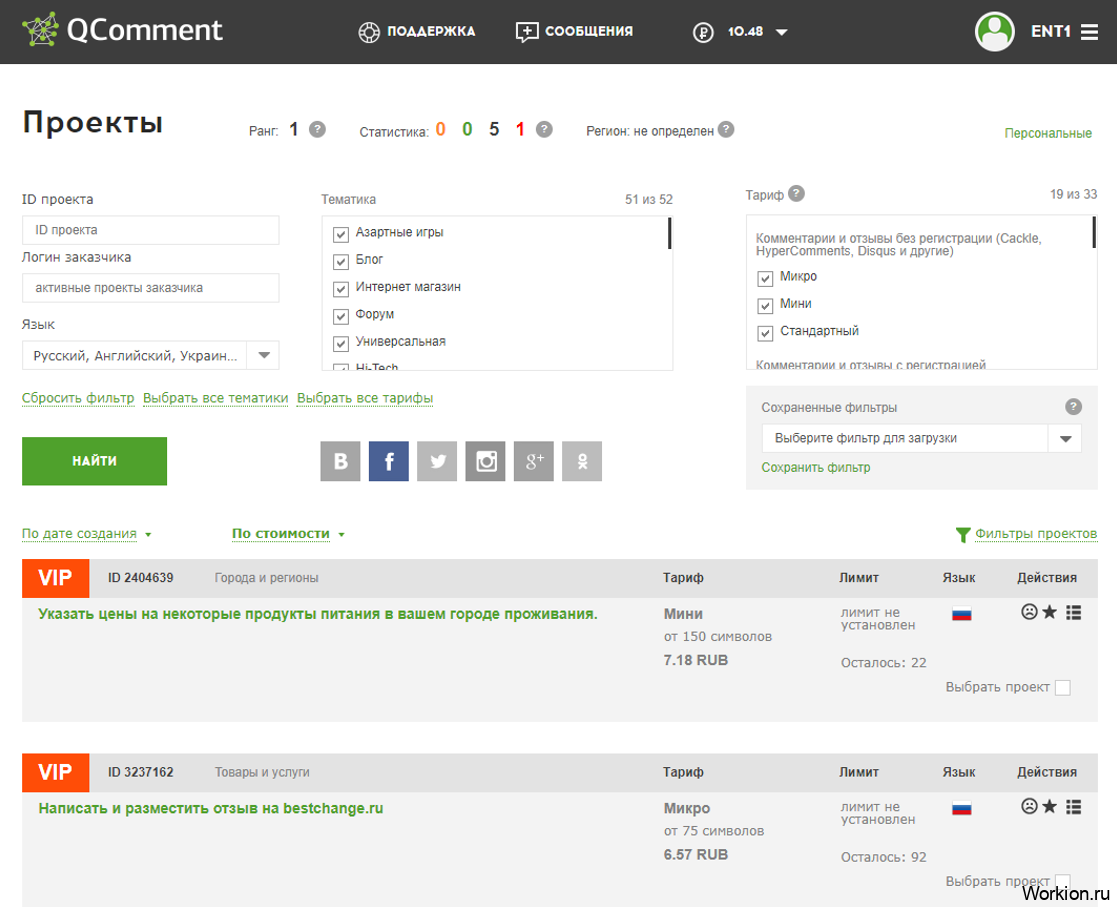Image resolution: width=1117 pixels, height=907 pixels.
Task: Share via the Twitter icon
Action: click(437, 461)
